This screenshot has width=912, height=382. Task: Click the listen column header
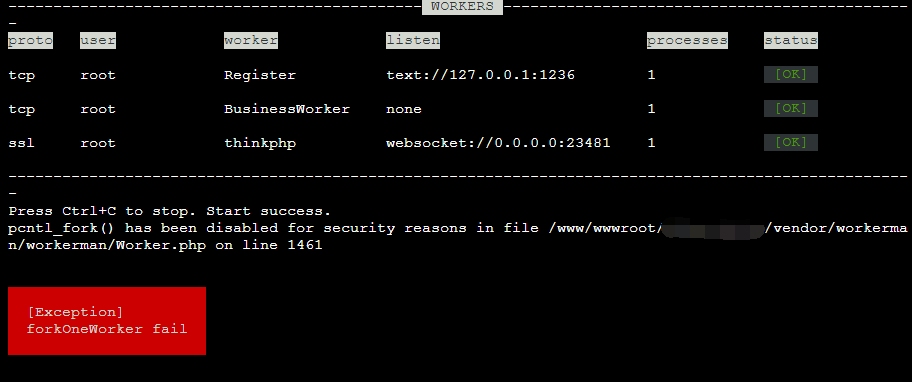413,40
